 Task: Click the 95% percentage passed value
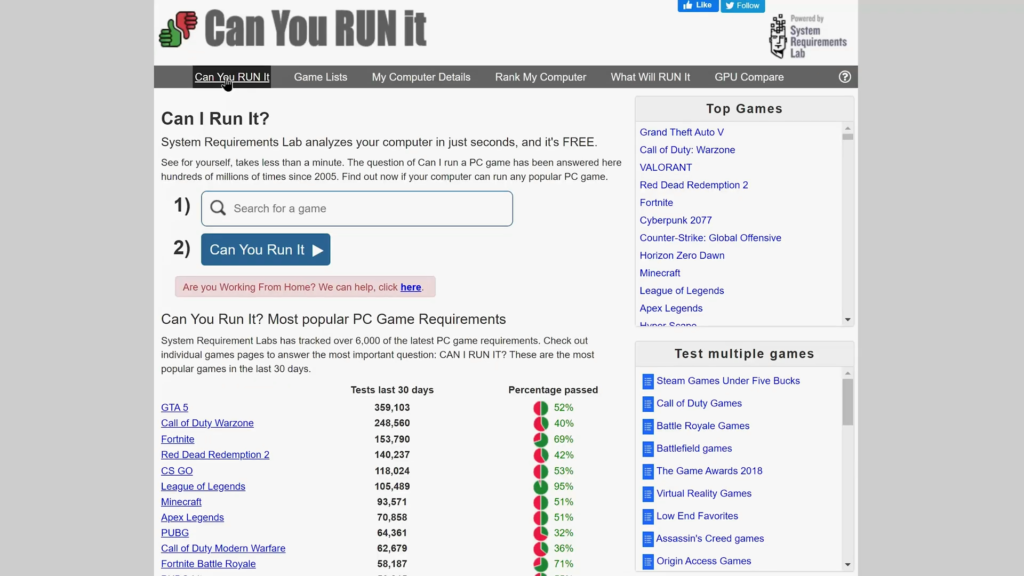[x=564, y=487]
